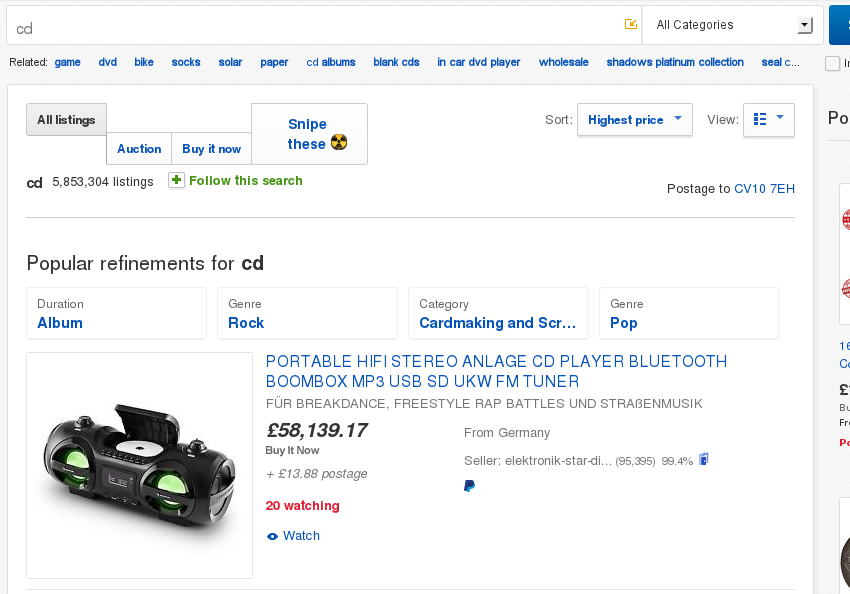Click the list view icon
This screenshot has height=594, width=850.
(x=760, y=119)
